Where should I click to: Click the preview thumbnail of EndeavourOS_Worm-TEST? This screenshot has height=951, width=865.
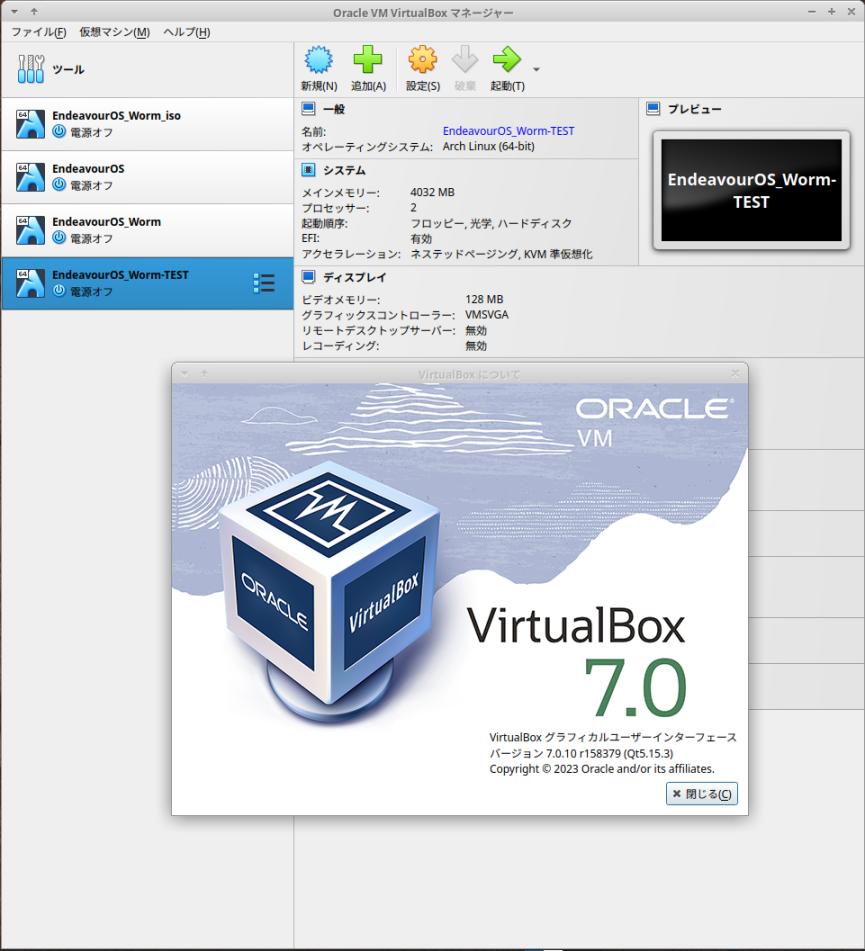[x=752, y=190]
